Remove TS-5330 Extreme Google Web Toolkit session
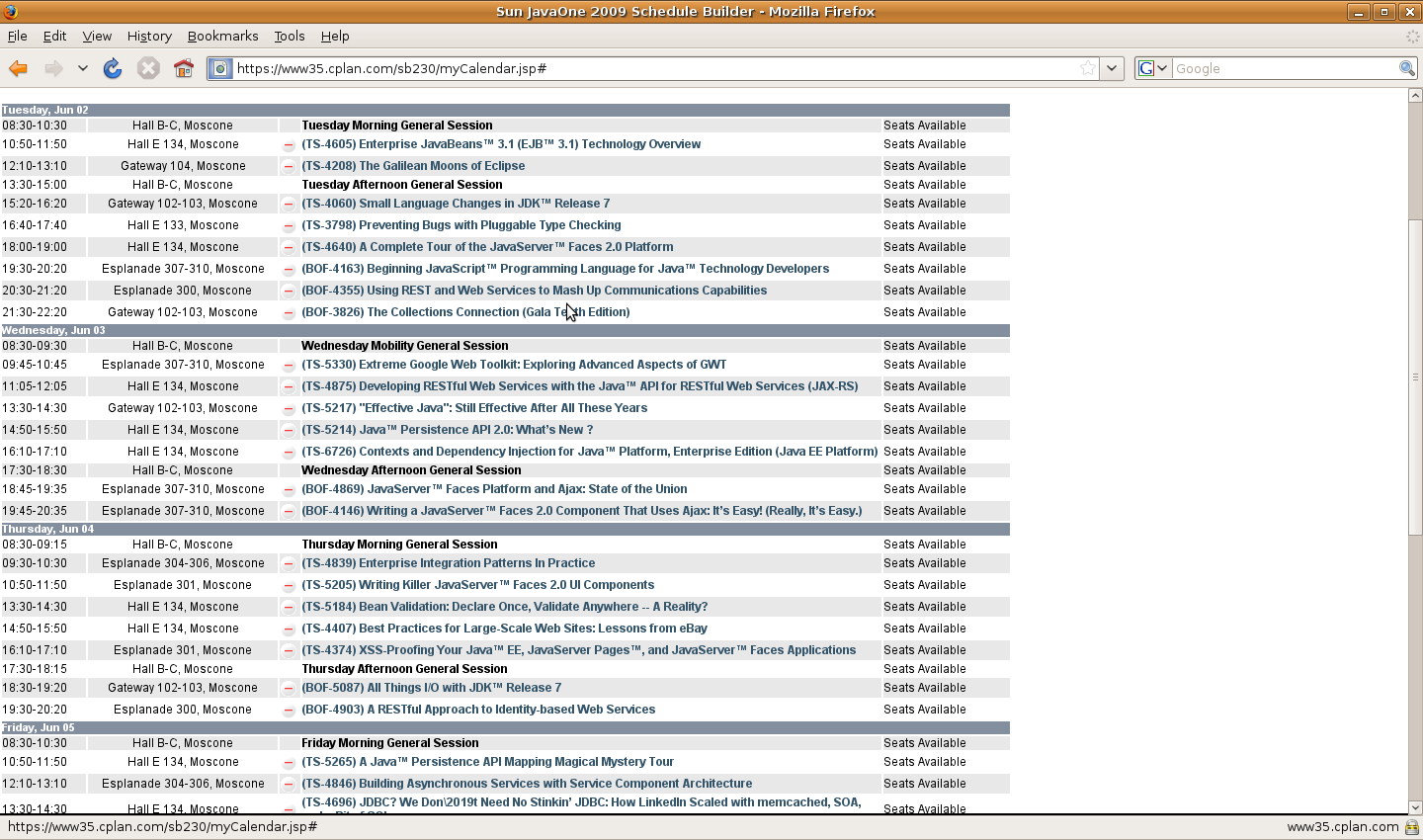1423x840 pixels. [x=289, y=366]
